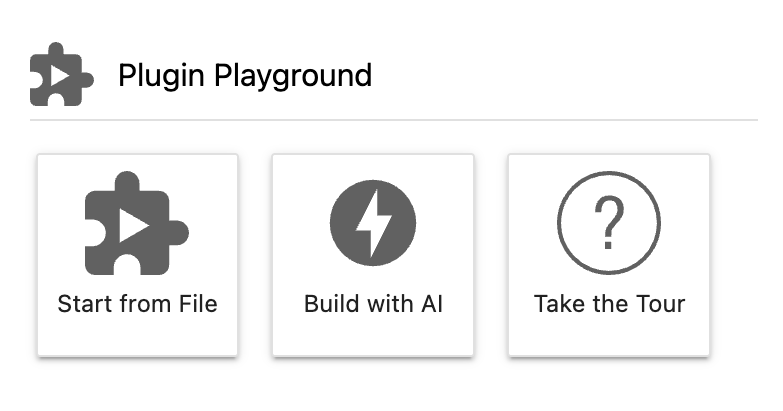783x411 pixels.
Task: Click the Plugin Playground puzzle icon in header
Action: click(x=61, y=74)
